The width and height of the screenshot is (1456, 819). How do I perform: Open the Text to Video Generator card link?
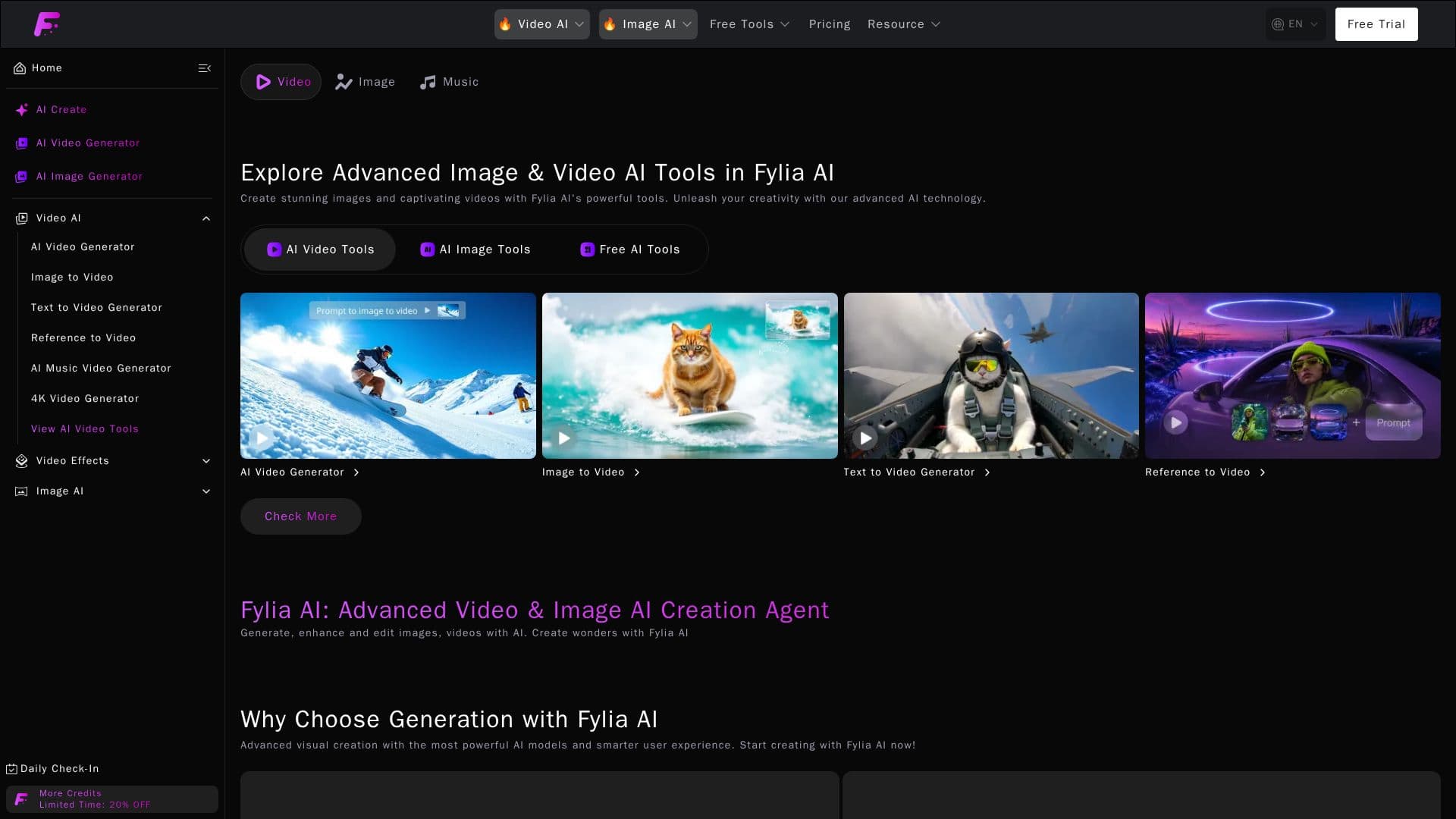click(917, 472)
